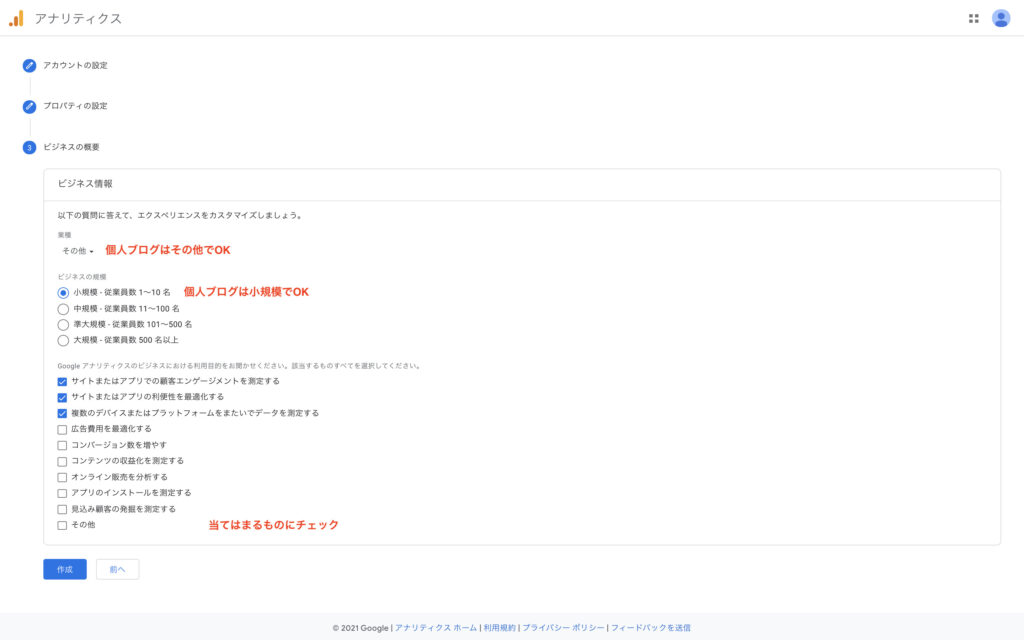Go to アカウントの設定 step label
1024x640 pixels.
(75, 65)
